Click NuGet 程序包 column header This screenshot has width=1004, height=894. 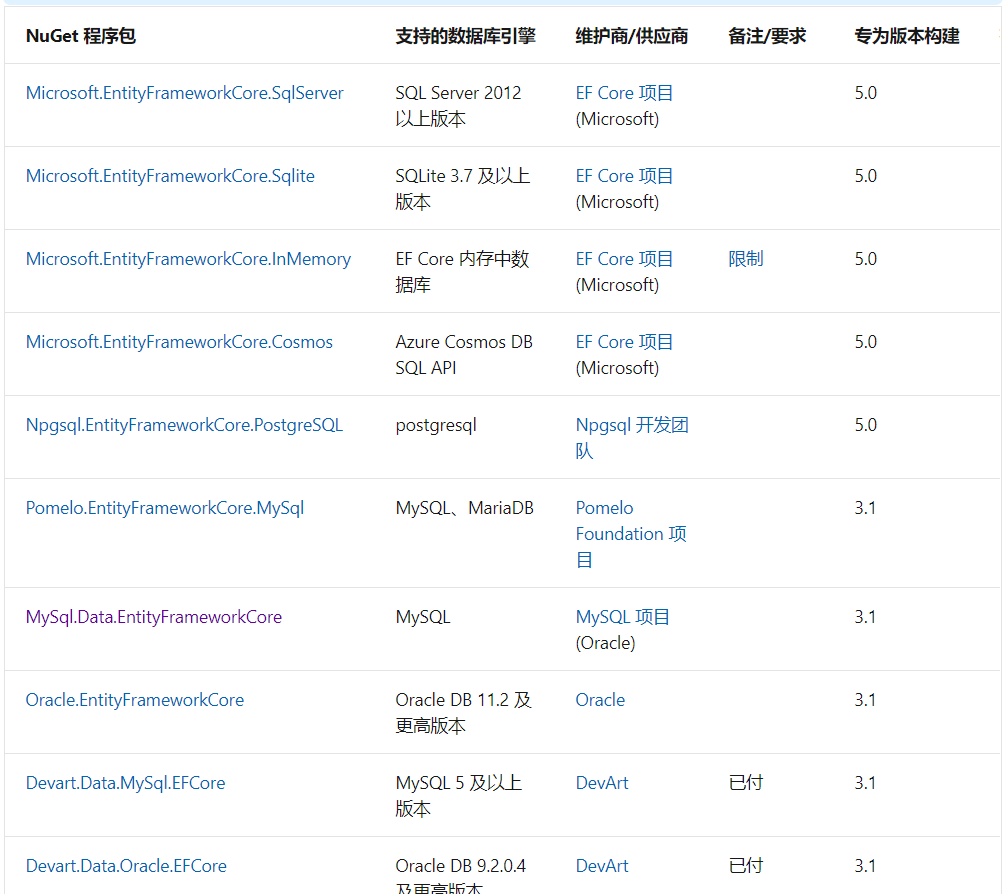point(81,37)
